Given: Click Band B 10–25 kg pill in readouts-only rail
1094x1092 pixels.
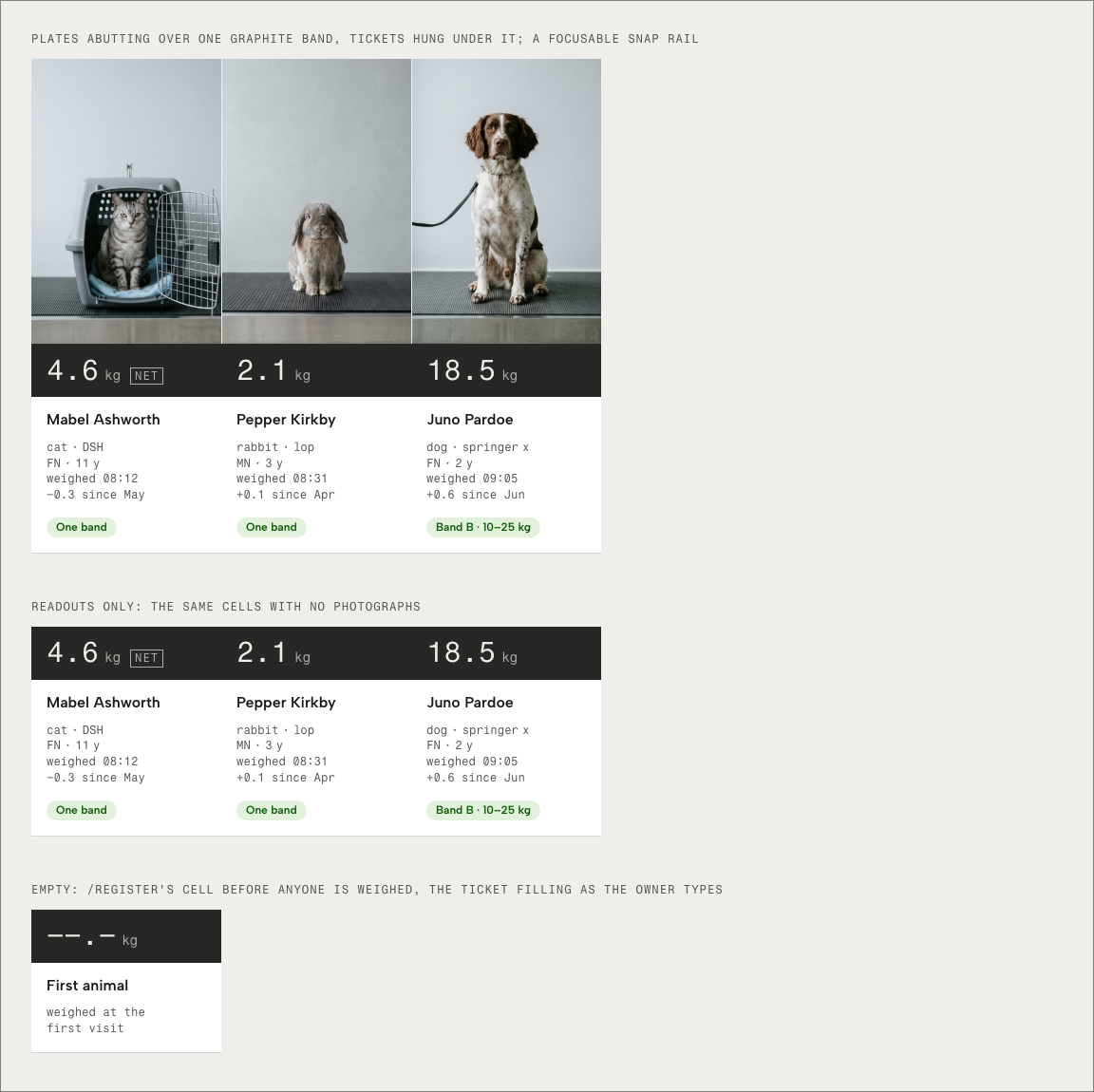Looking at the screenshot, I should pyautogui.click(x=483, y=810).
